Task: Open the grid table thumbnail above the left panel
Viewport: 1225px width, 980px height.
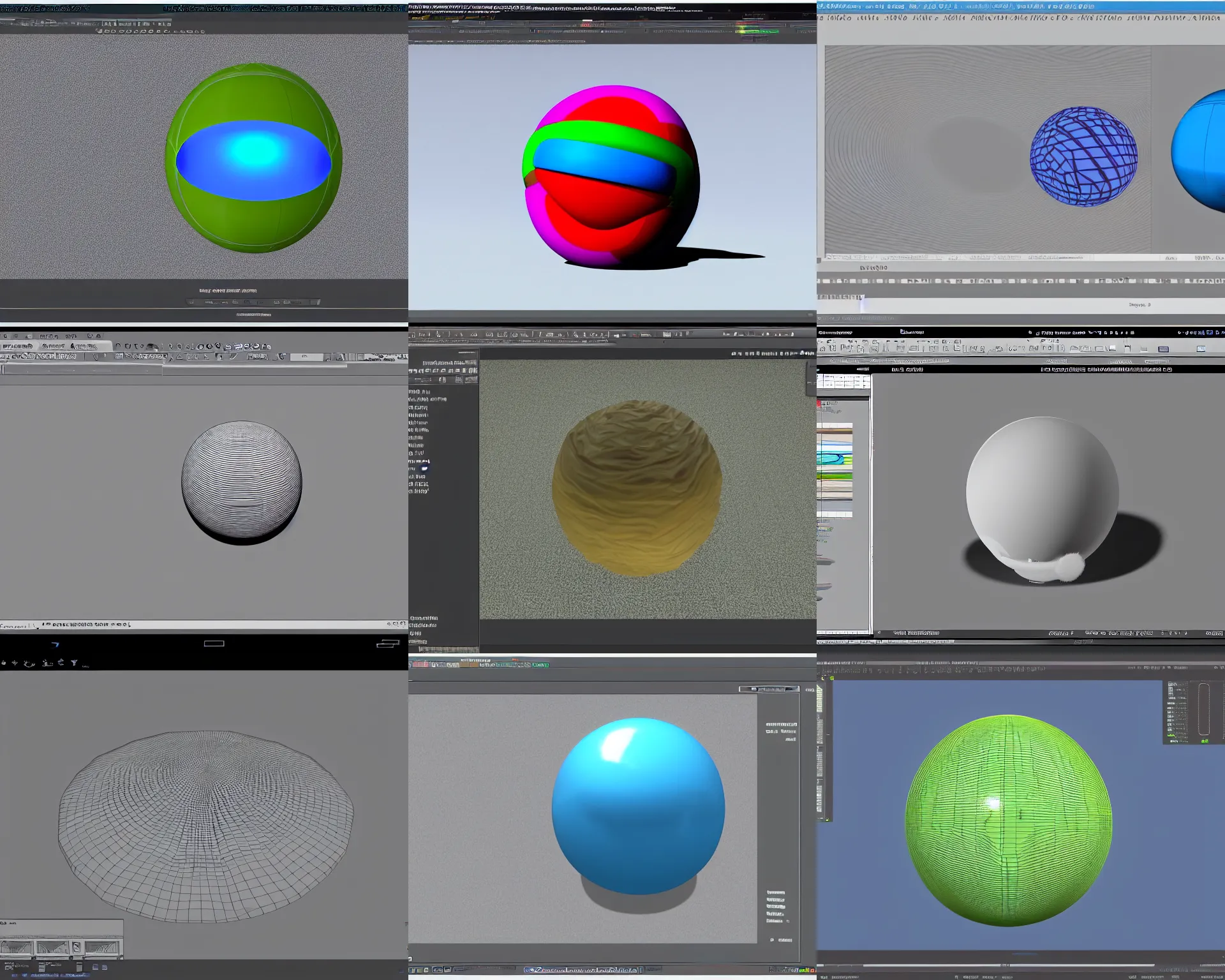Action: click(843, 382)
